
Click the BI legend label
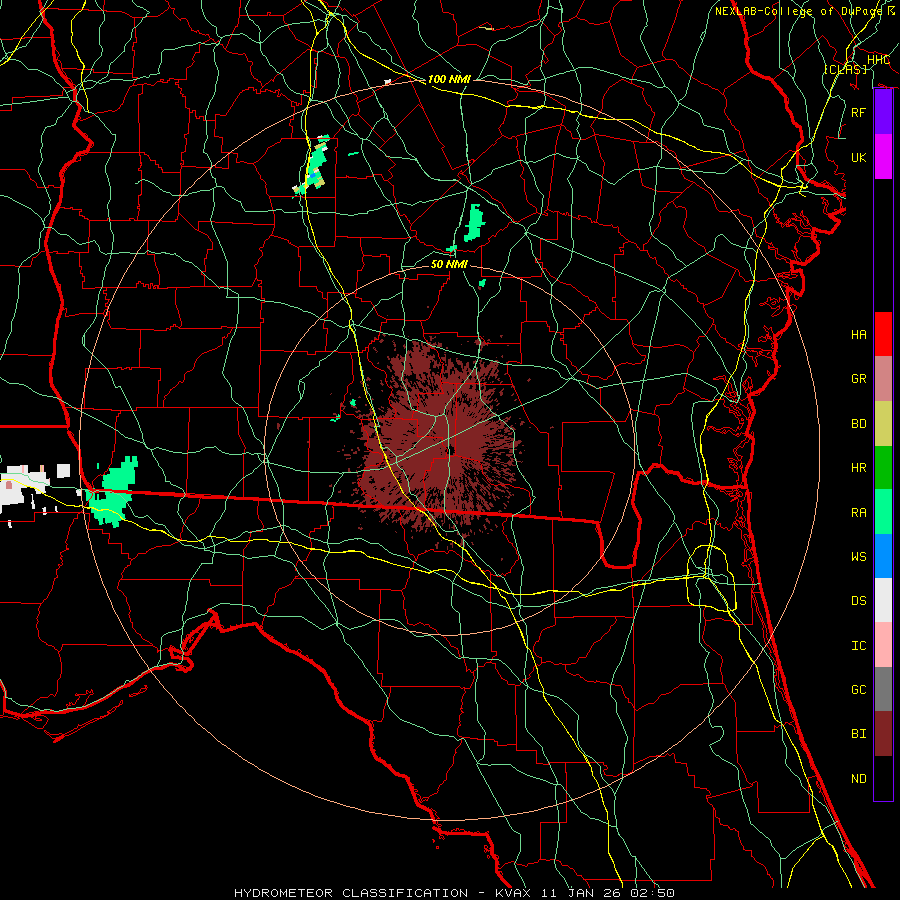tap(859, 734)
